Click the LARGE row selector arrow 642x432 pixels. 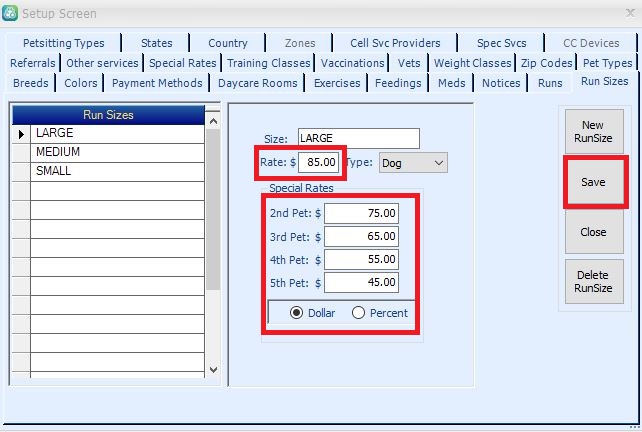tap(21, 133)
